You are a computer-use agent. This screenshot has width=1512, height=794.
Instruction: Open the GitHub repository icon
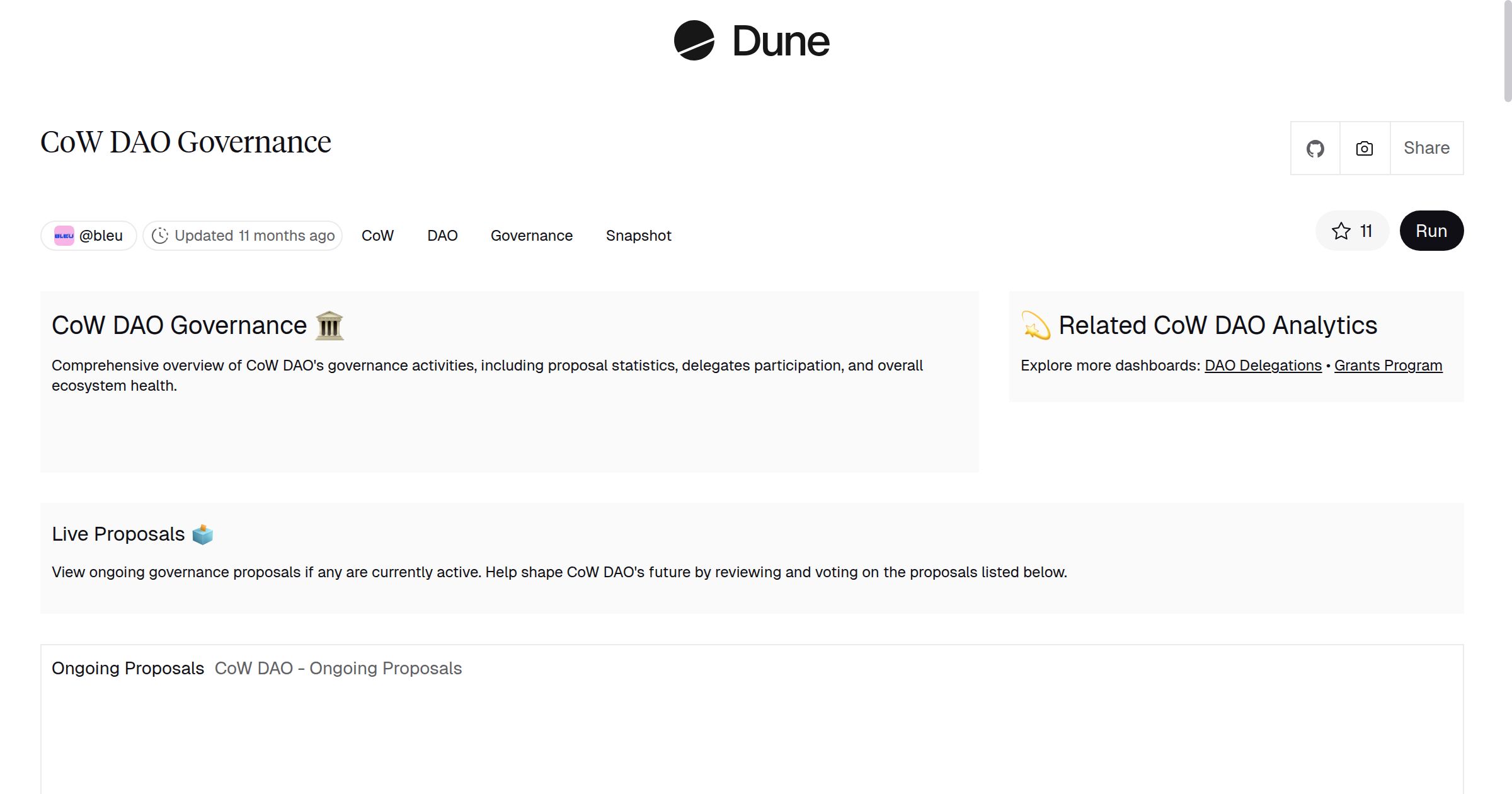point(1315,149)
